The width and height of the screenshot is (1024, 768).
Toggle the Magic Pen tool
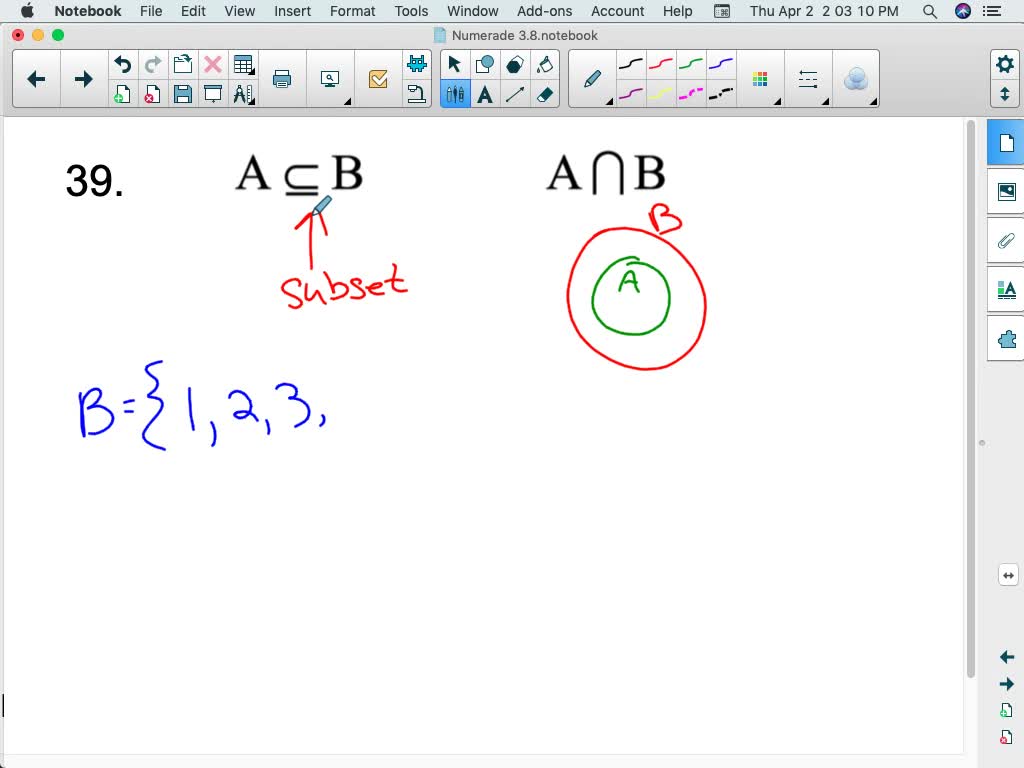(857, 79)
